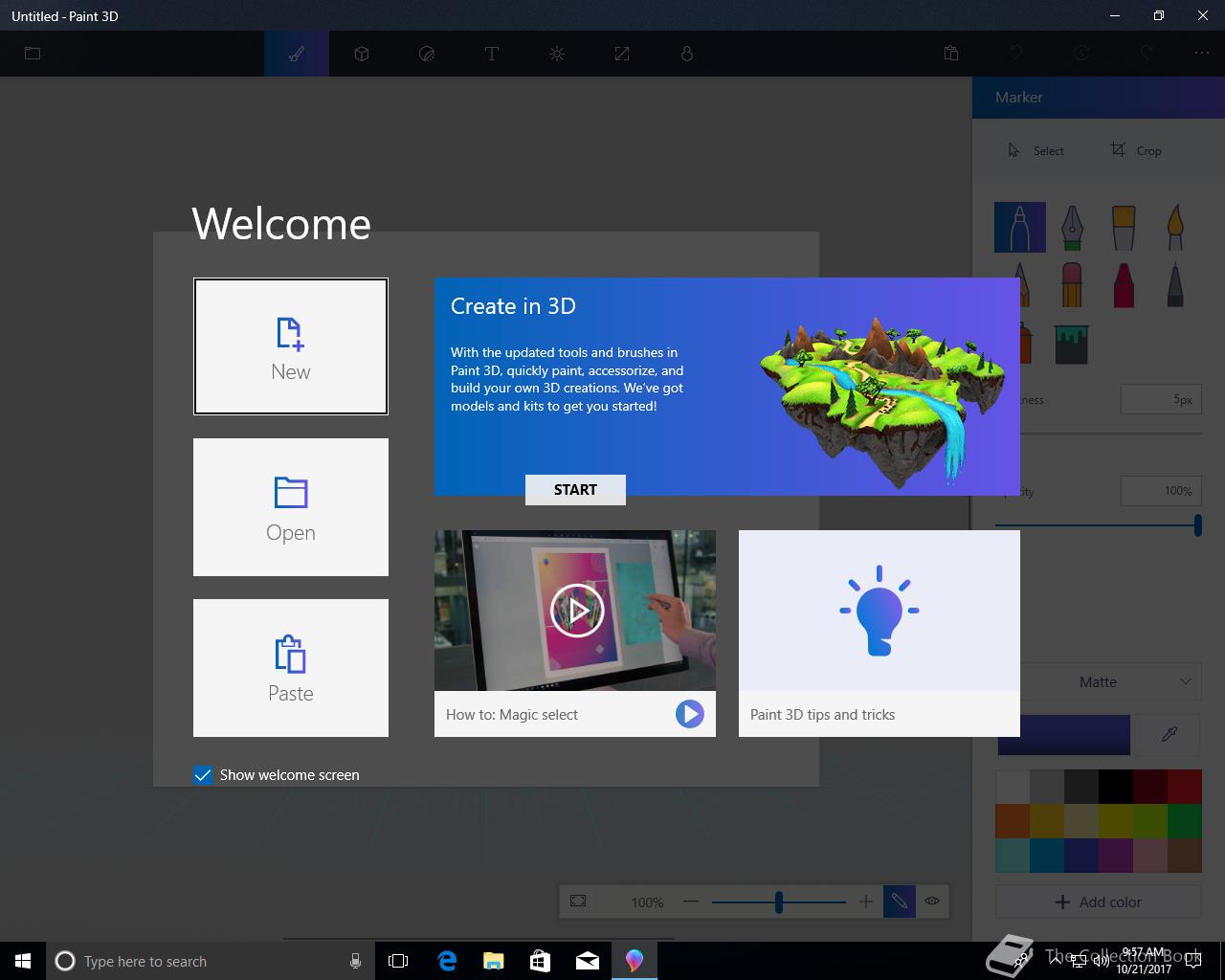Select the Brushes tool in top toolbar
Viewport: 1225px width, 980px height.
(x=297, y=54)
